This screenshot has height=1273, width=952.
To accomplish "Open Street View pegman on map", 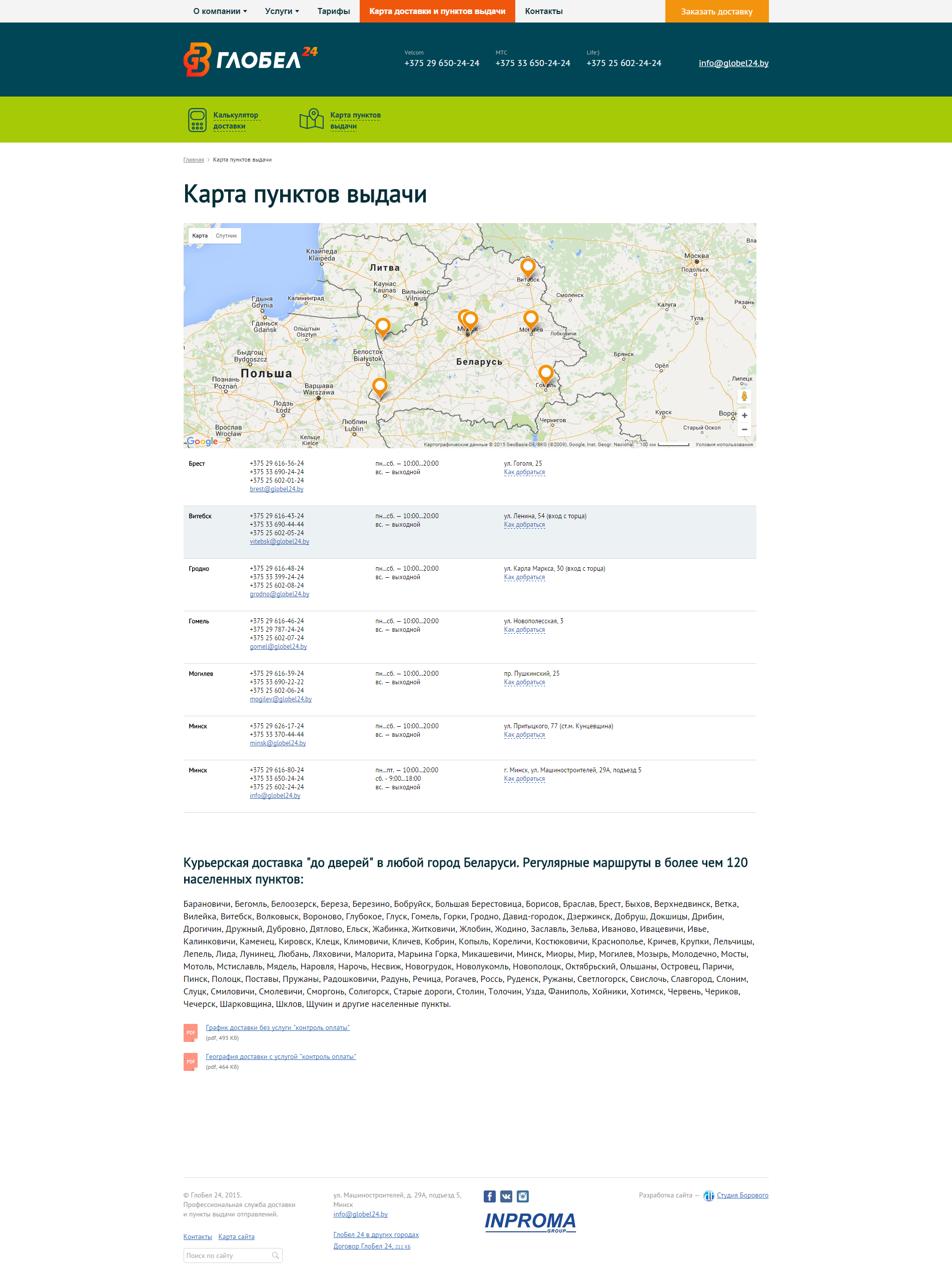I will 744,396.
